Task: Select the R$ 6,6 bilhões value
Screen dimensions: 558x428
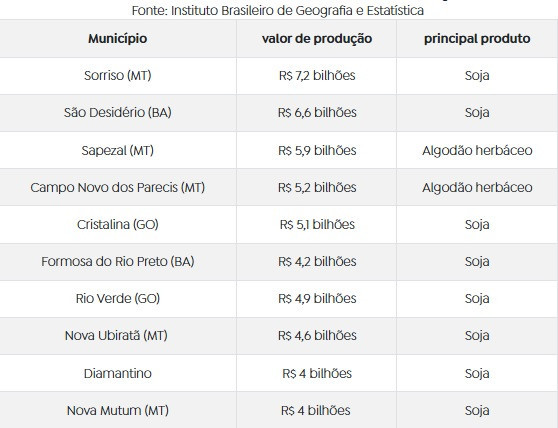Action: [317, 112]
